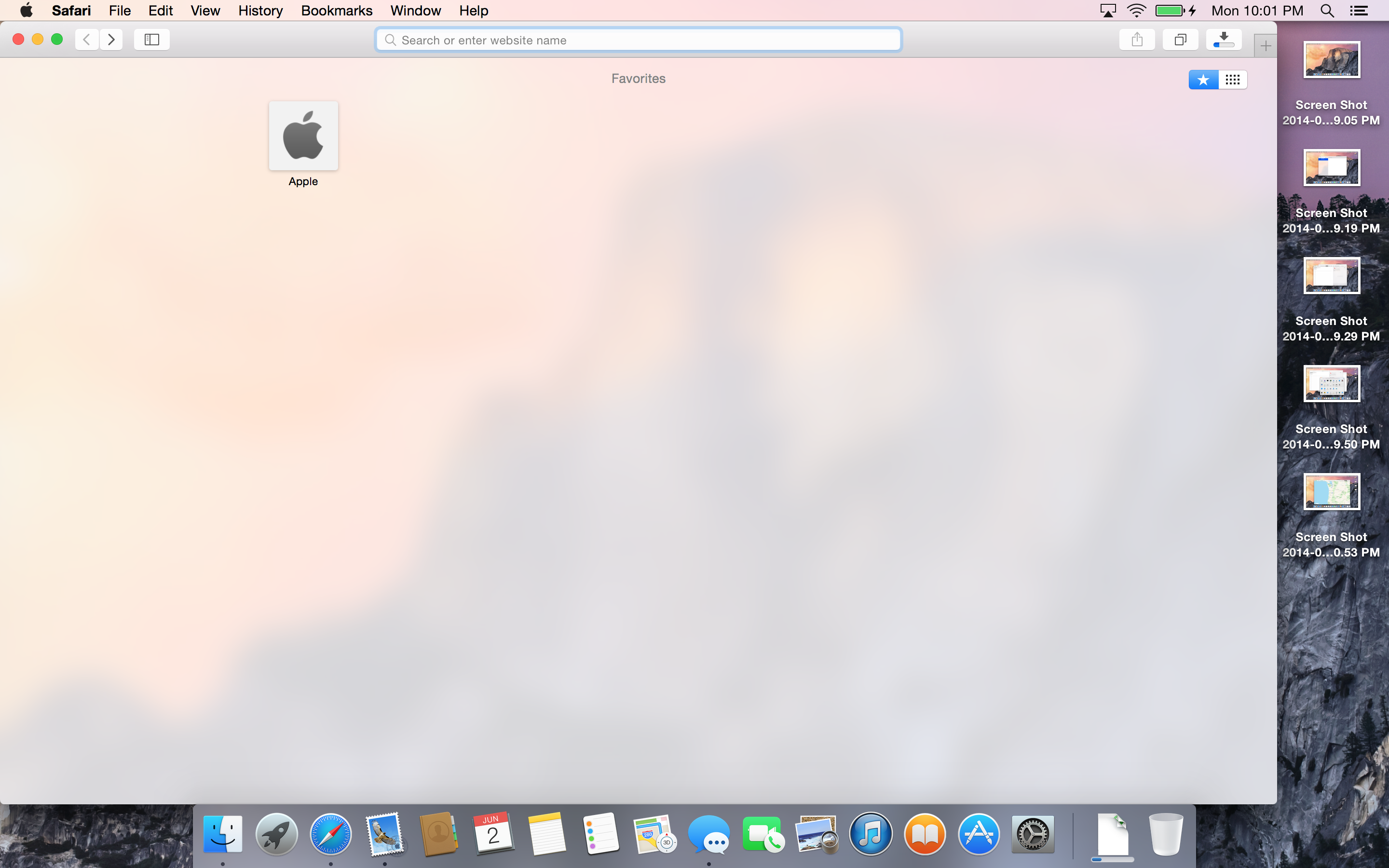The image size is (1389, 868).
Task: Open the History menu
Action: (260, 10)
